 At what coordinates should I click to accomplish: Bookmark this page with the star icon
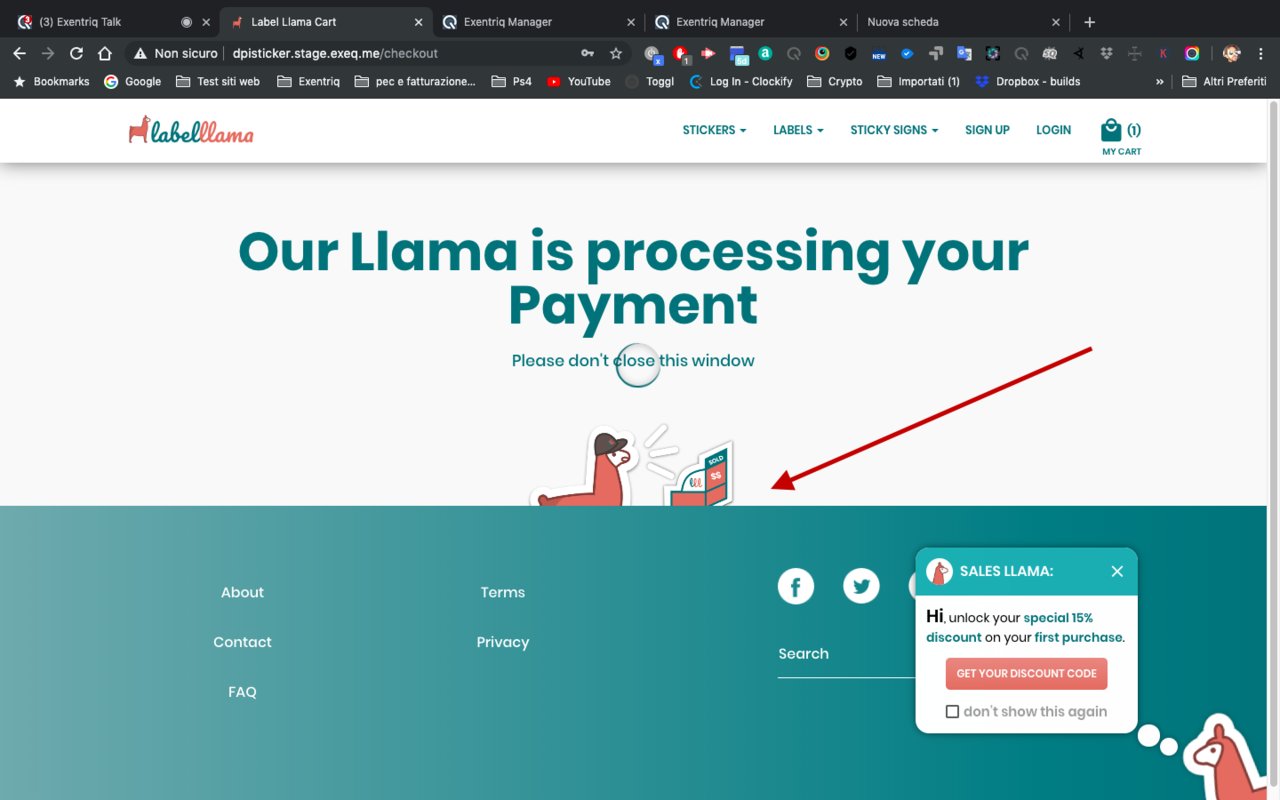coord(616,53)
